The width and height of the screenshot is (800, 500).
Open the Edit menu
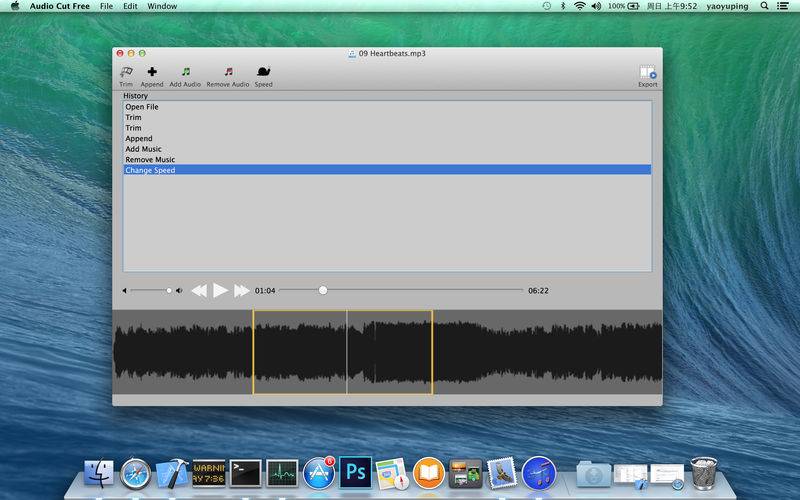130,6
